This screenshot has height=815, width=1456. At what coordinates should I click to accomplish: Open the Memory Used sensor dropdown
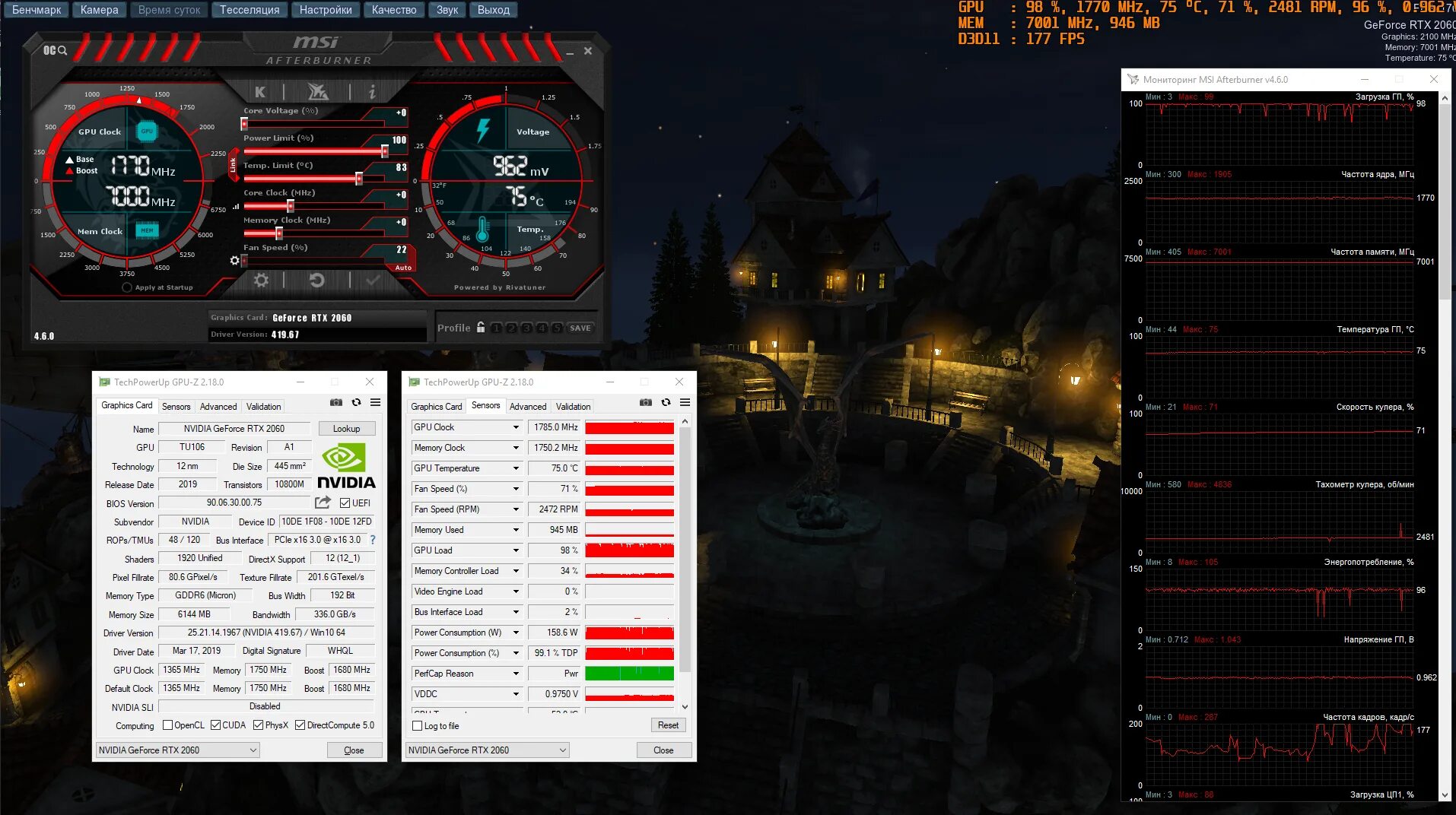[516, 530]
